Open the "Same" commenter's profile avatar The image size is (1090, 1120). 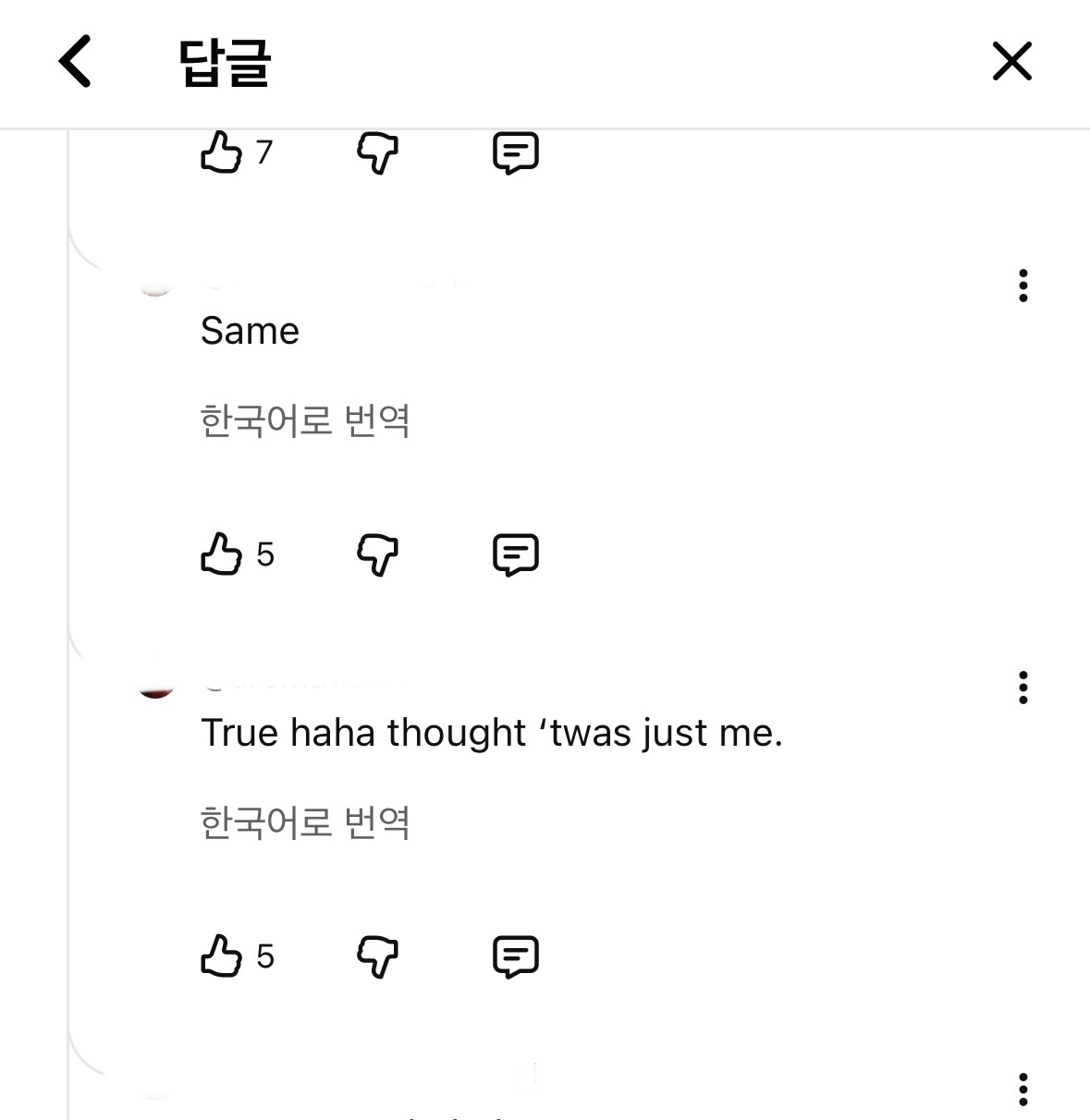(155, 285)
